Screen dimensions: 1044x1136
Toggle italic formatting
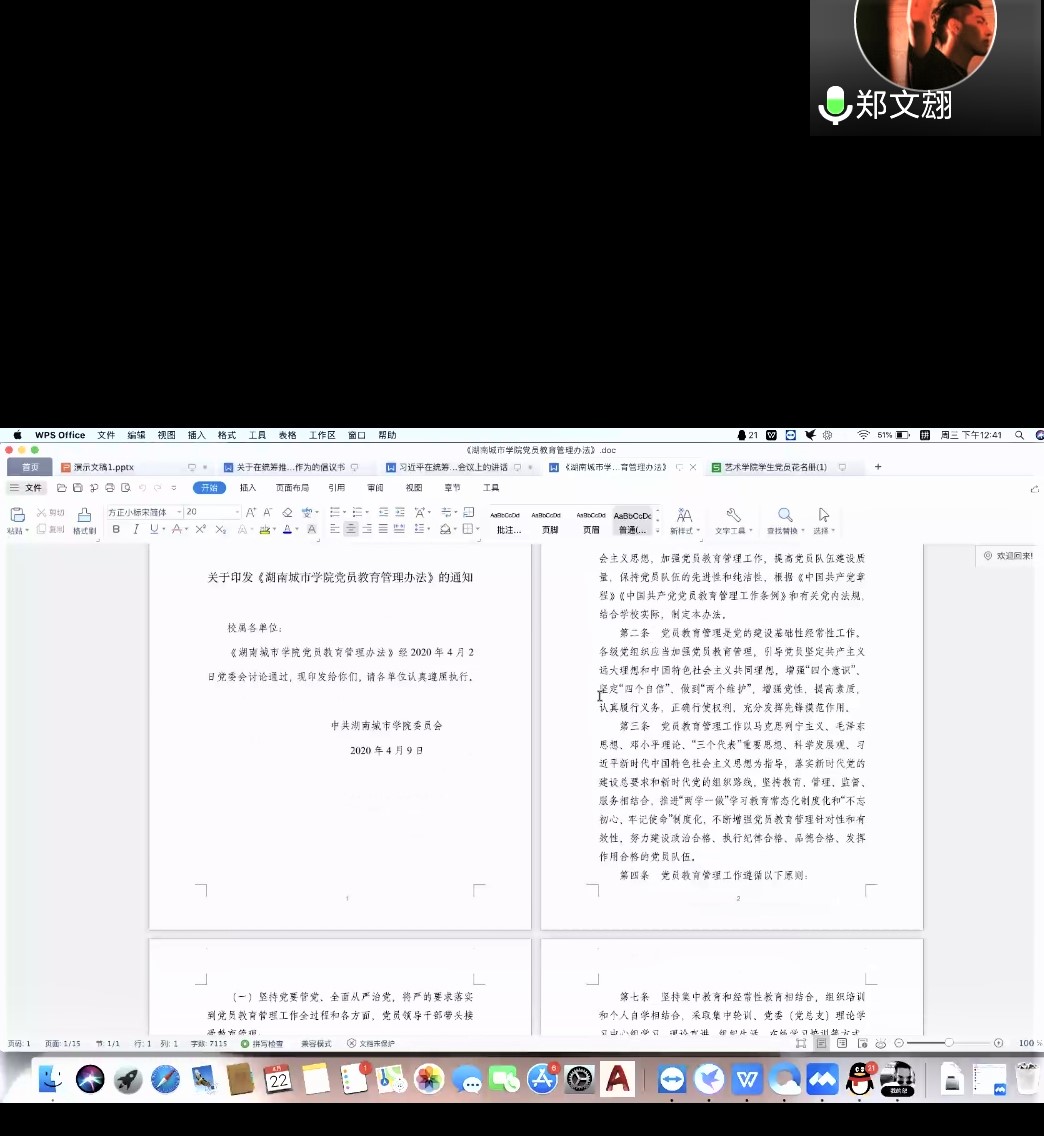pyautogui.click(x=135, y=529)
